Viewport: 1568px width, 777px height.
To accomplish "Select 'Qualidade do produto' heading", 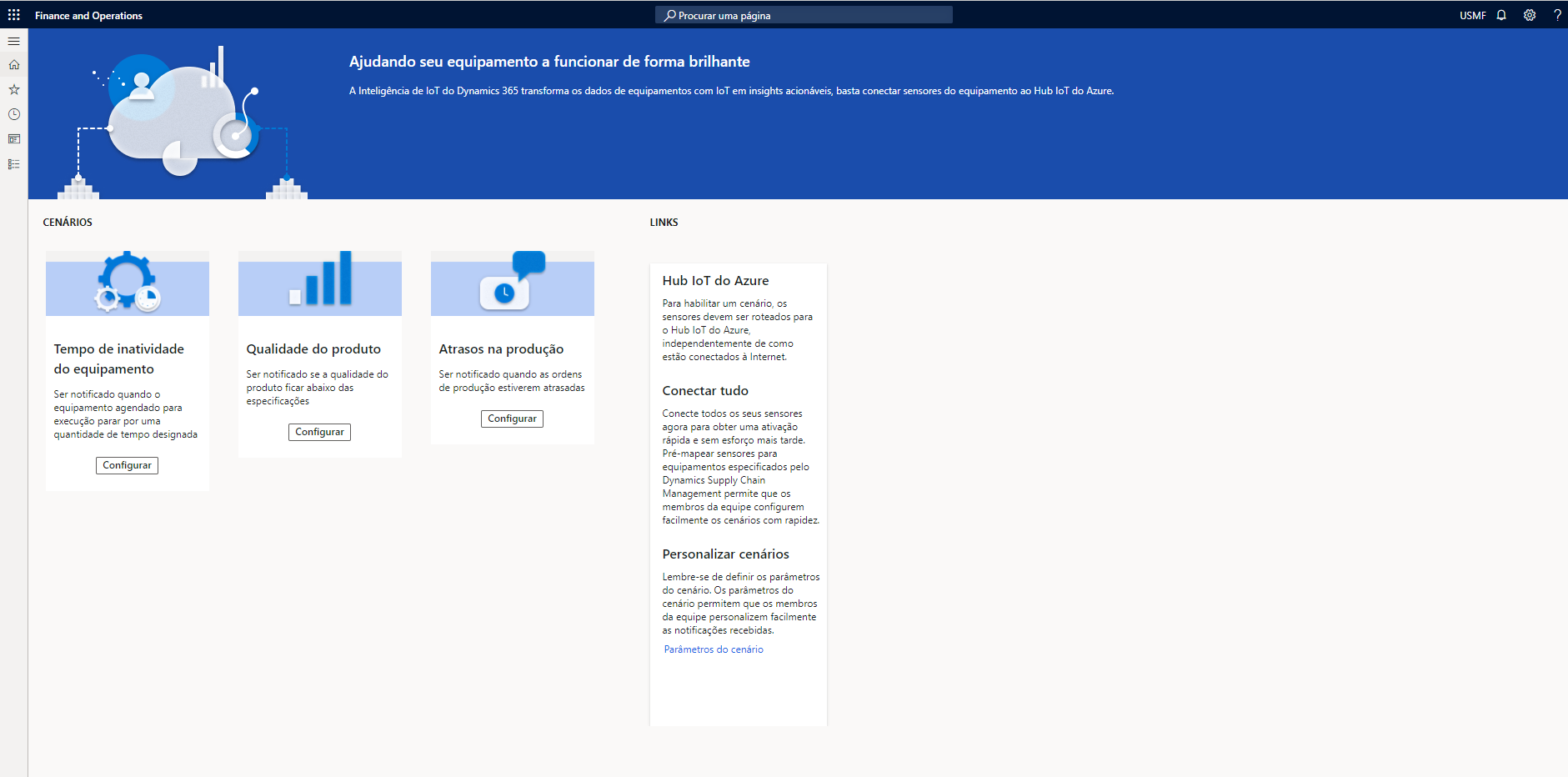I will [x=313, y=349].
